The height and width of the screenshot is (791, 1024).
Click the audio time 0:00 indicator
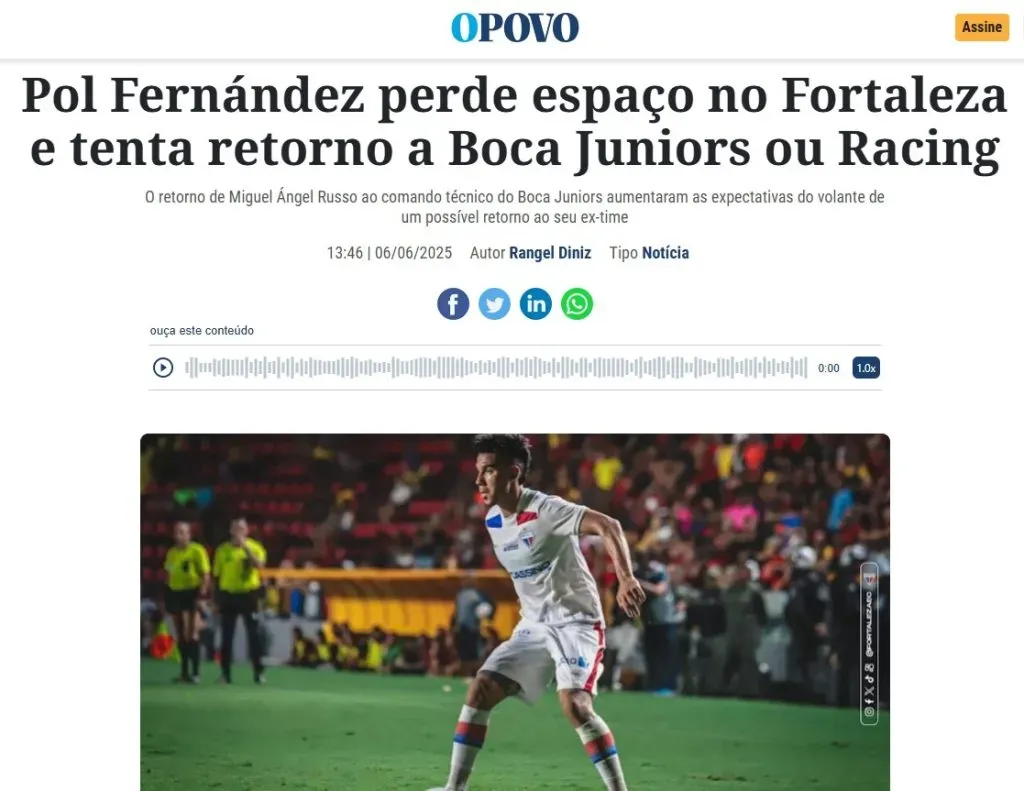[x=829, y=368]
